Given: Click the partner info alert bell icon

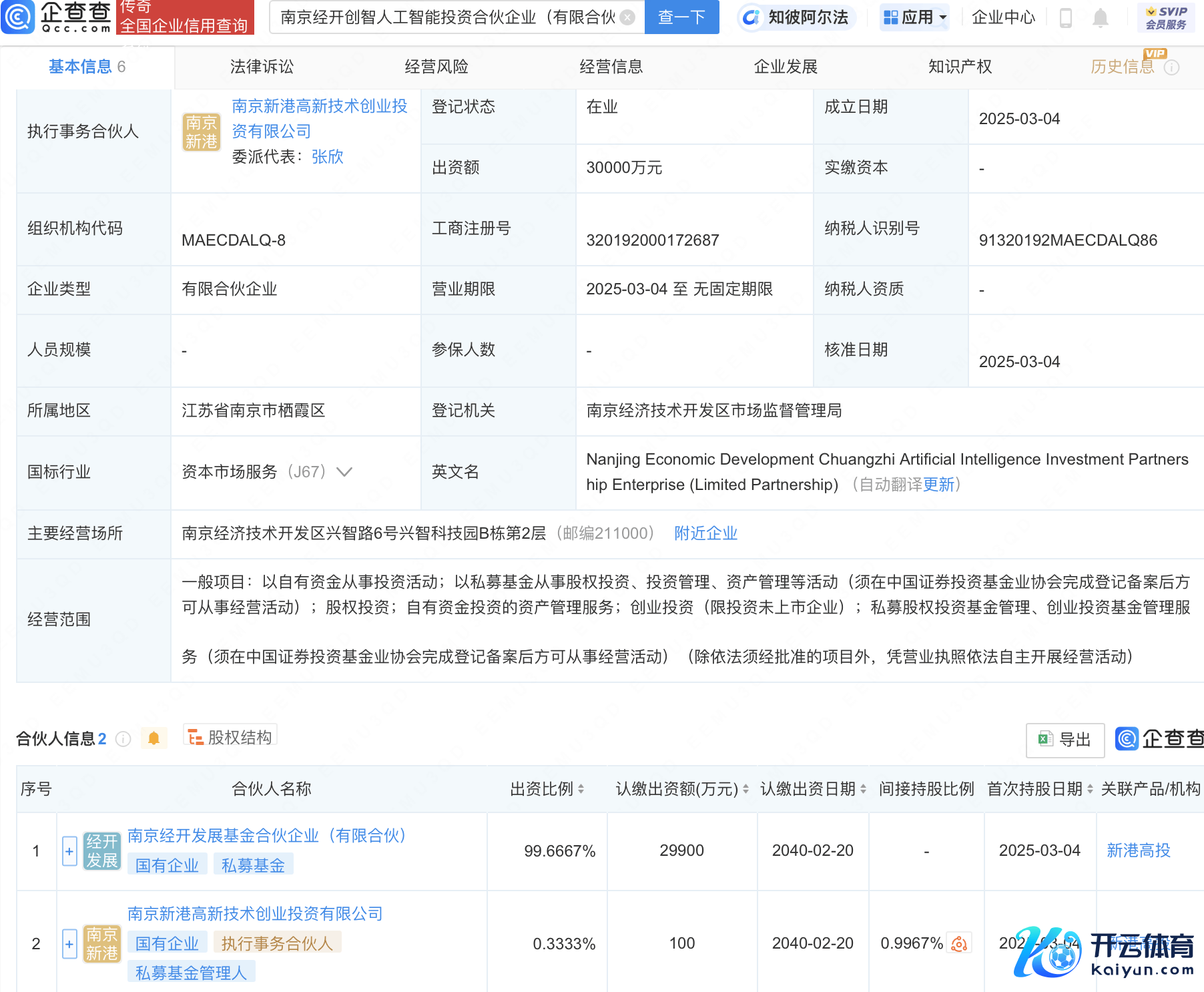Looking at the screenshot, I should coord(154,738).
